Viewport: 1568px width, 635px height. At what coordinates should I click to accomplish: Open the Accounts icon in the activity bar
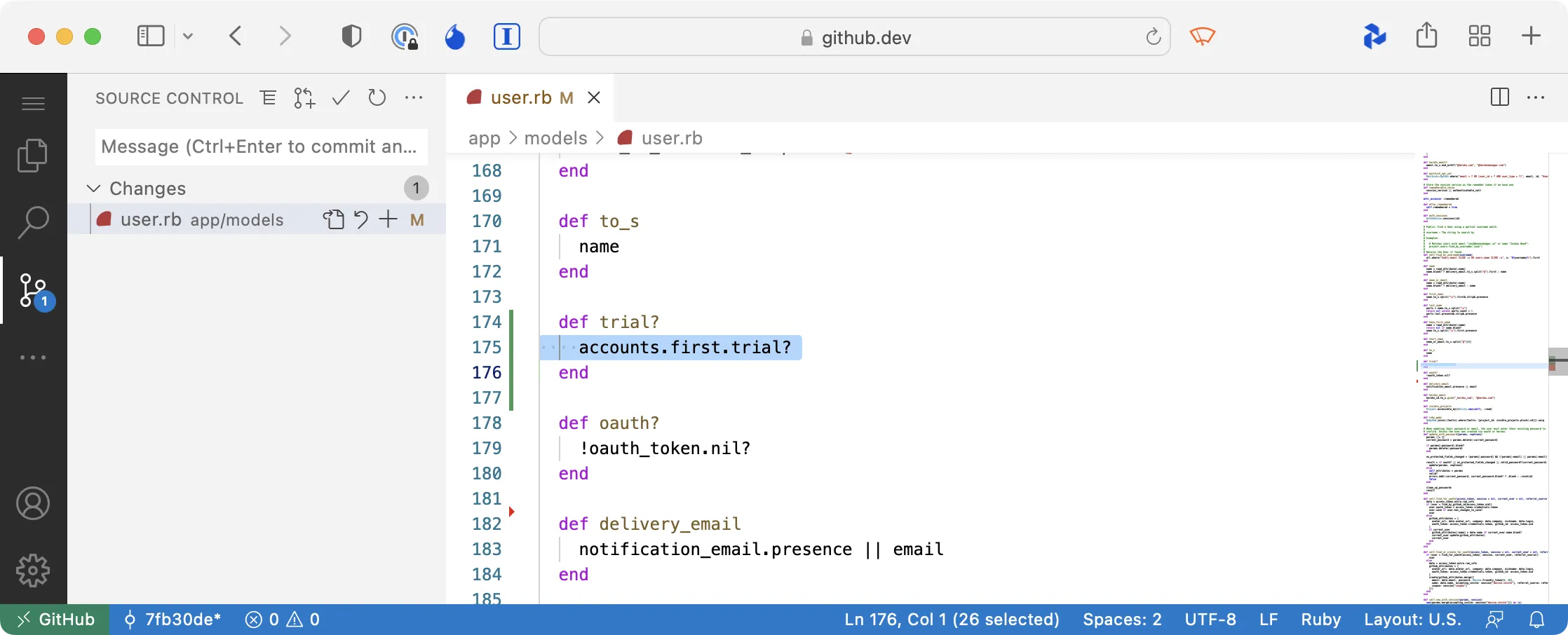(x=32, y=503)
